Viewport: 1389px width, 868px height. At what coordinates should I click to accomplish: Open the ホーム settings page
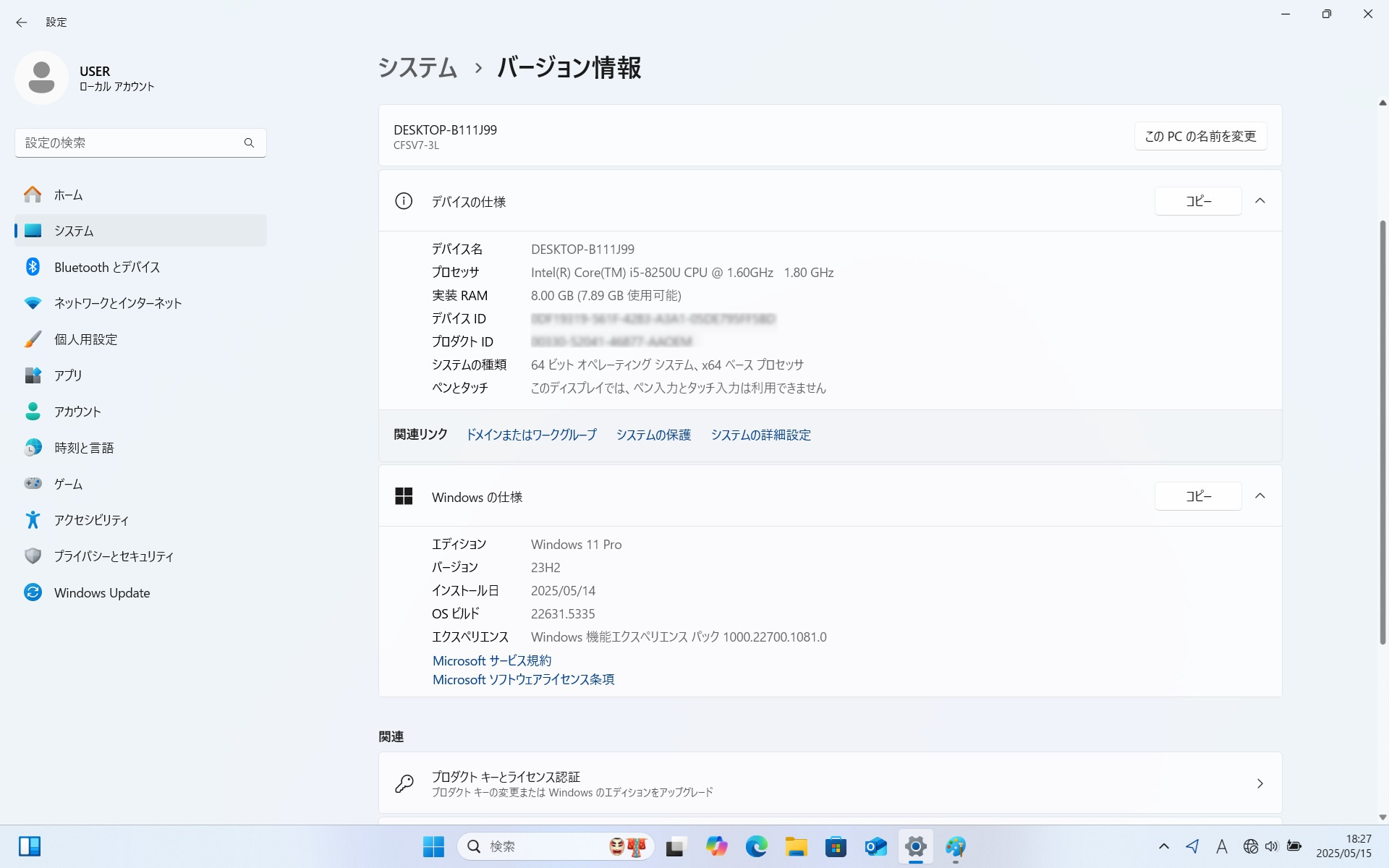140,195
